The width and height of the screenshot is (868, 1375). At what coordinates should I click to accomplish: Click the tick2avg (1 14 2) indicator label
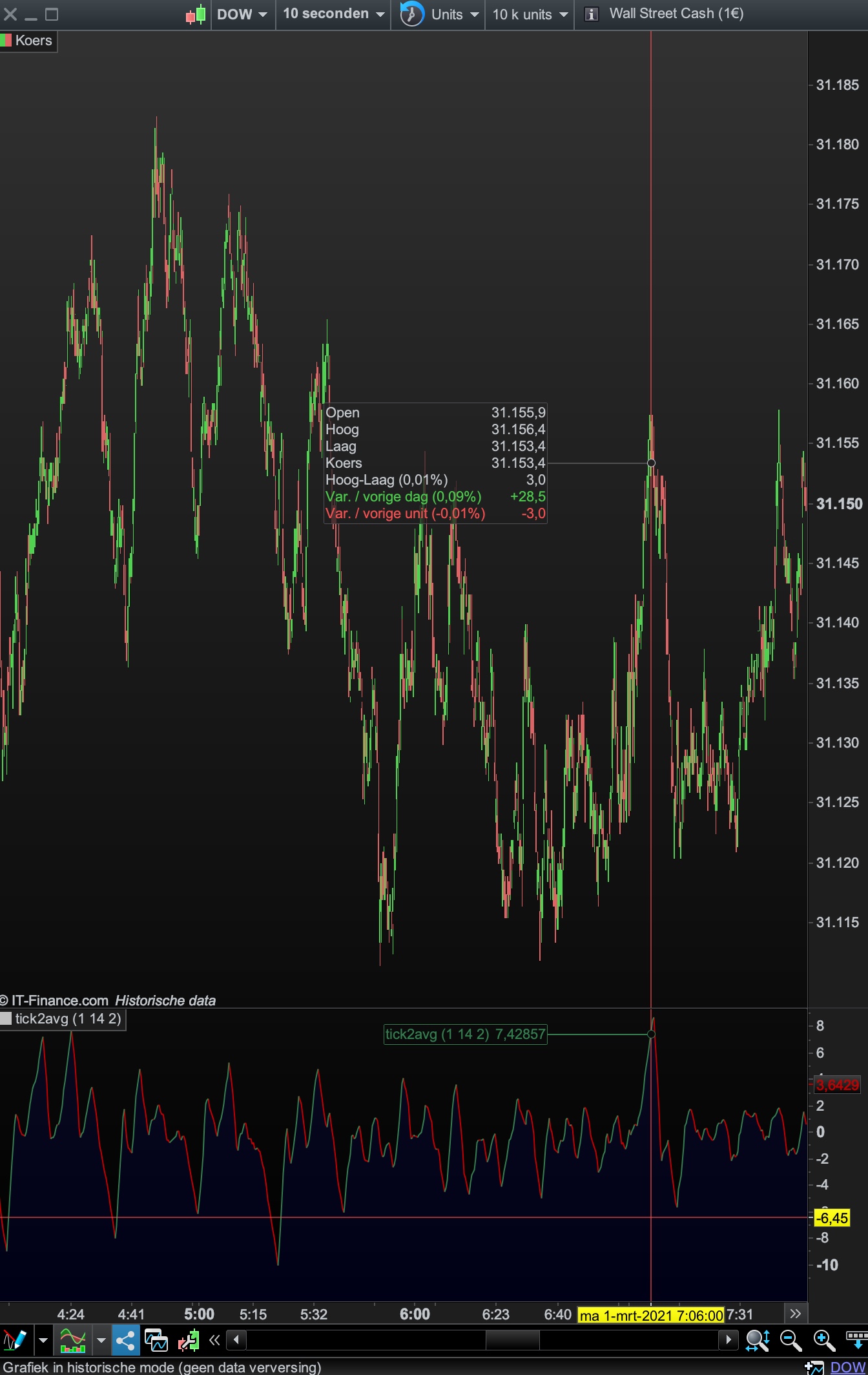pyautogui.click(x=68, y=1019)
